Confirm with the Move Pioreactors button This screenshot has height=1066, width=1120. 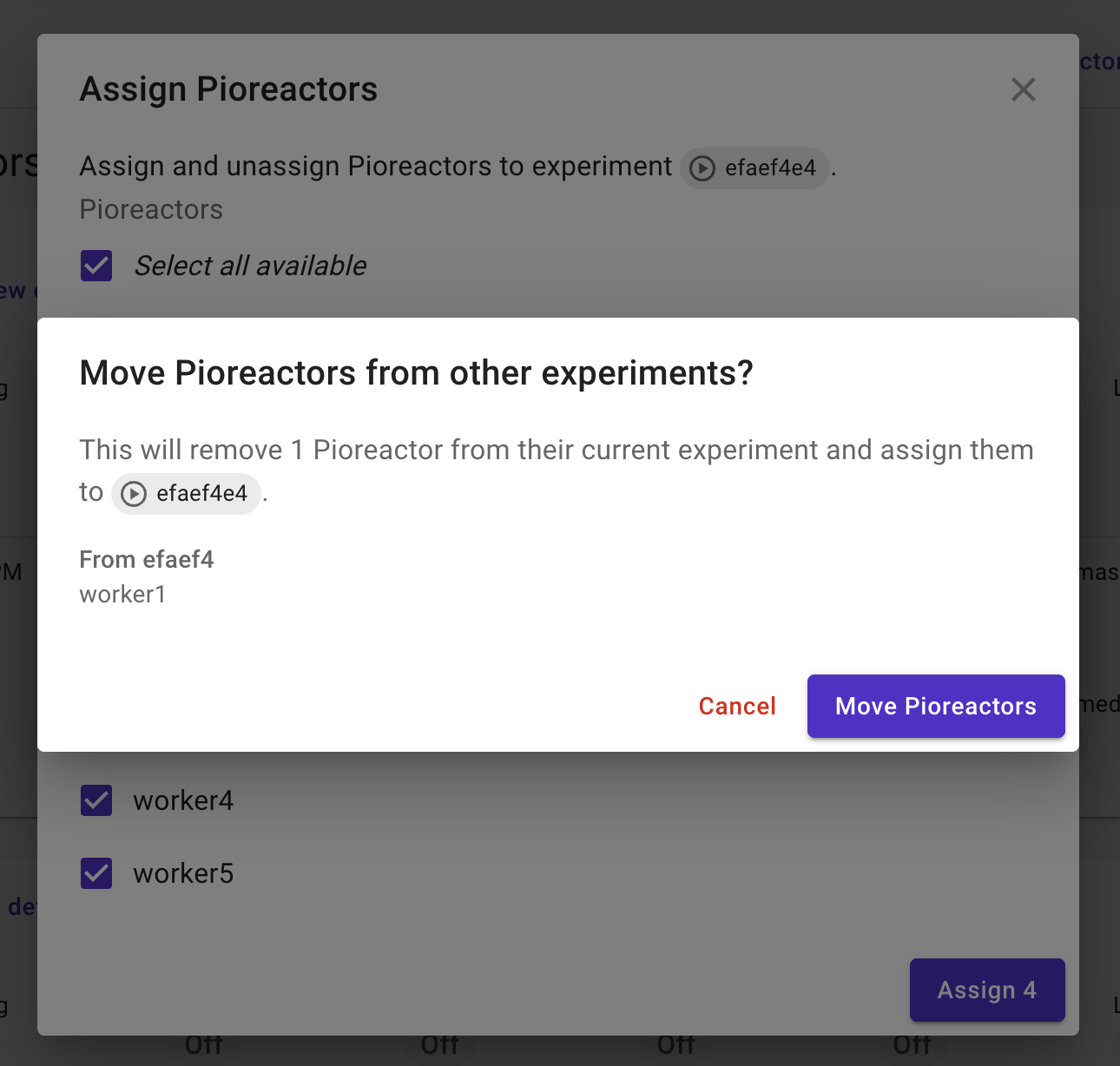click(936, 707)
